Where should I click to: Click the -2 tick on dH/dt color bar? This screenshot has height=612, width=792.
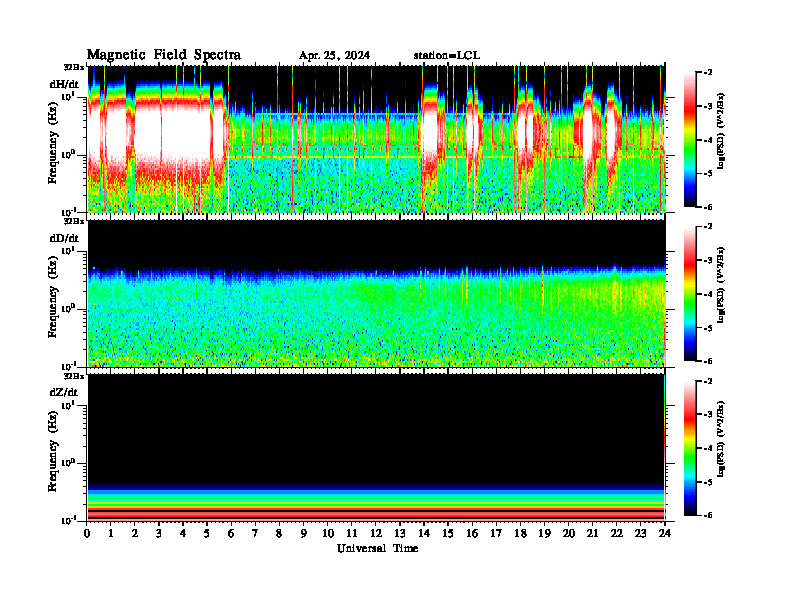click(708, 73)
